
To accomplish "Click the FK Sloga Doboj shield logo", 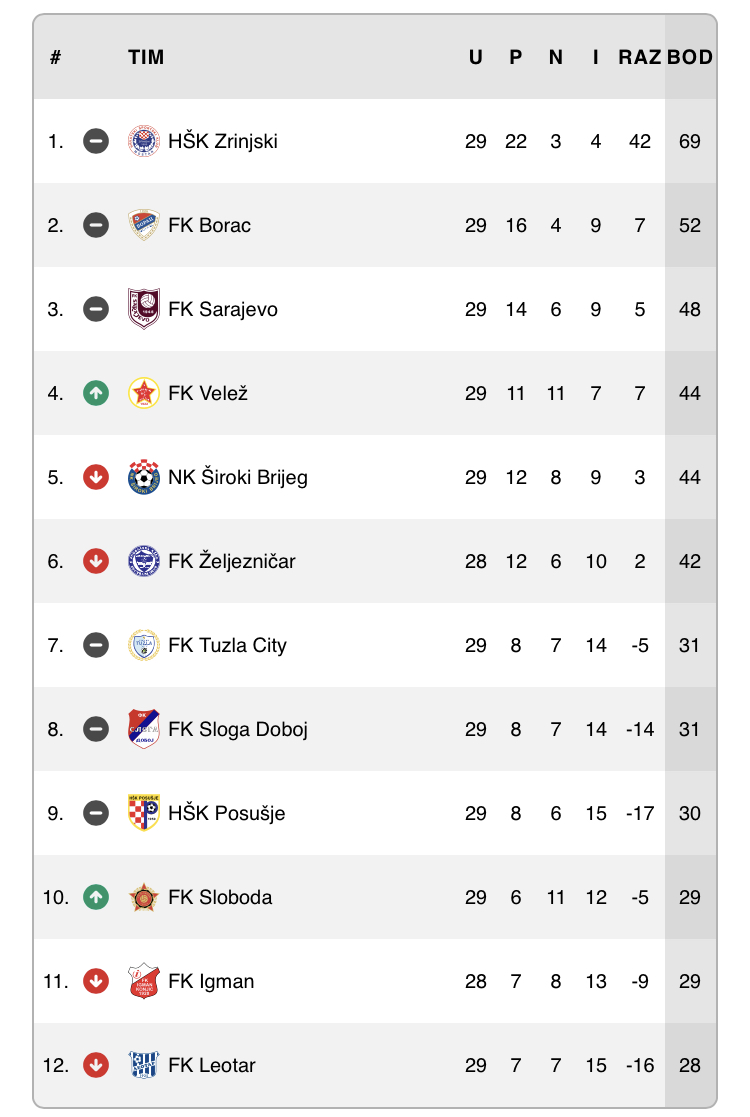I will [143, 729].
